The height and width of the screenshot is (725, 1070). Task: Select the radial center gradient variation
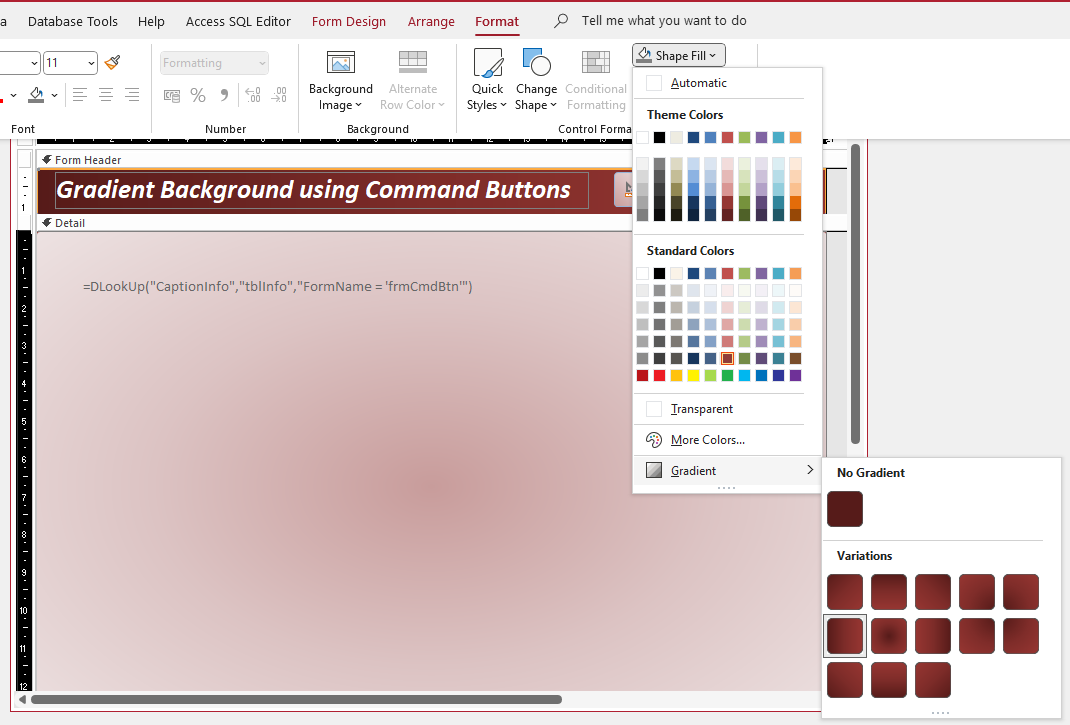(x=888, y=636)
